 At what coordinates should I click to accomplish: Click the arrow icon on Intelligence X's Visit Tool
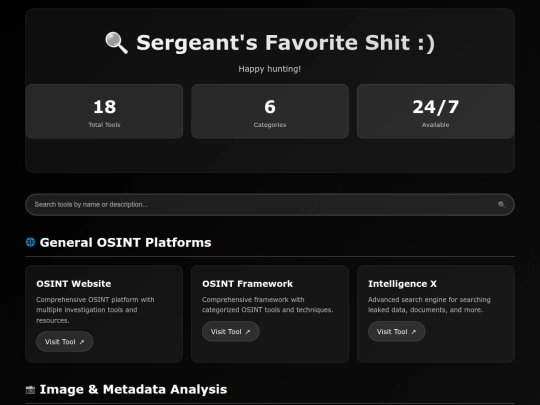point(413,332)
